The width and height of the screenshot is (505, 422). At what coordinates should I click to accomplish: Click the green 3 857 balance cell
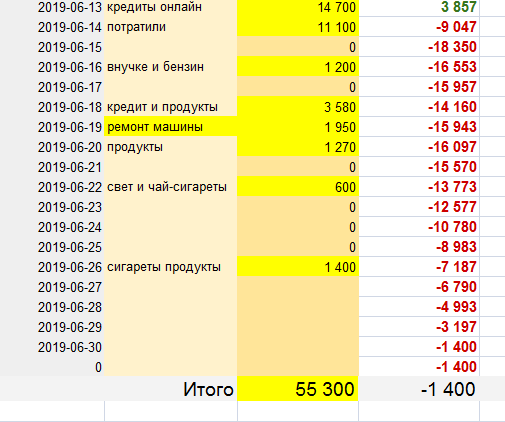coord(419,7)
